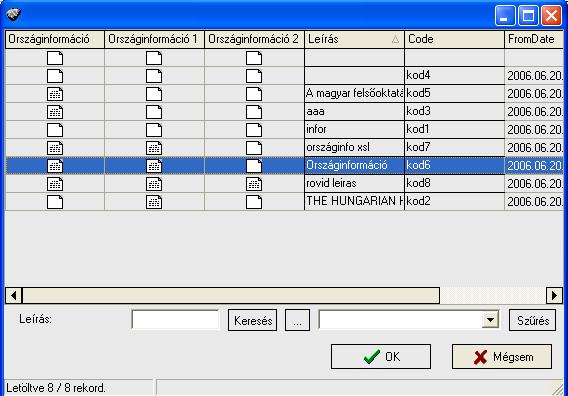Viewport: 568px width, 396px height.
Task: Click the Szűrés filter button
Action: pyautogui.click(x=532, y=320)
